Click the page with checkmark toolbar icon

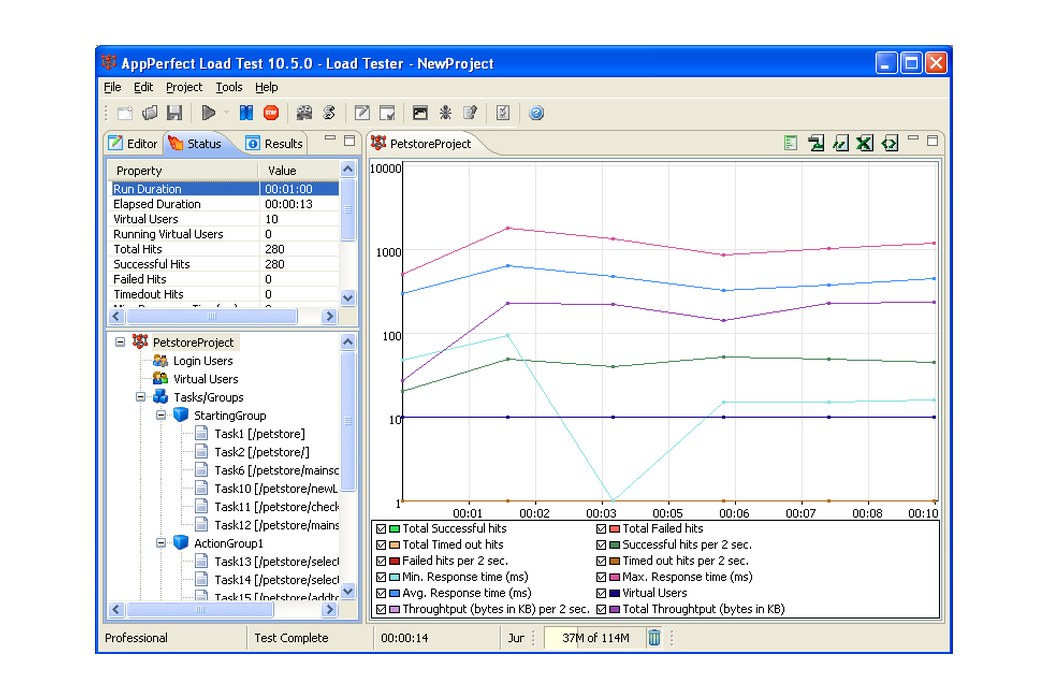[x=387, y=113]
